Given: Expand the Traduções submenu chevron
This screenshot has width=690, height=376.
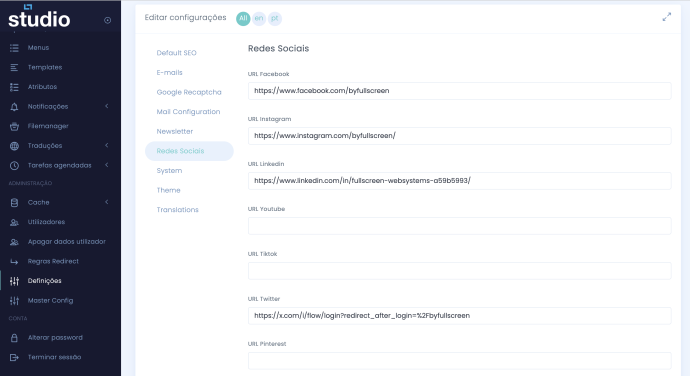Looking at the screenshot, I should pyautogui.click(x=106, y=145).
